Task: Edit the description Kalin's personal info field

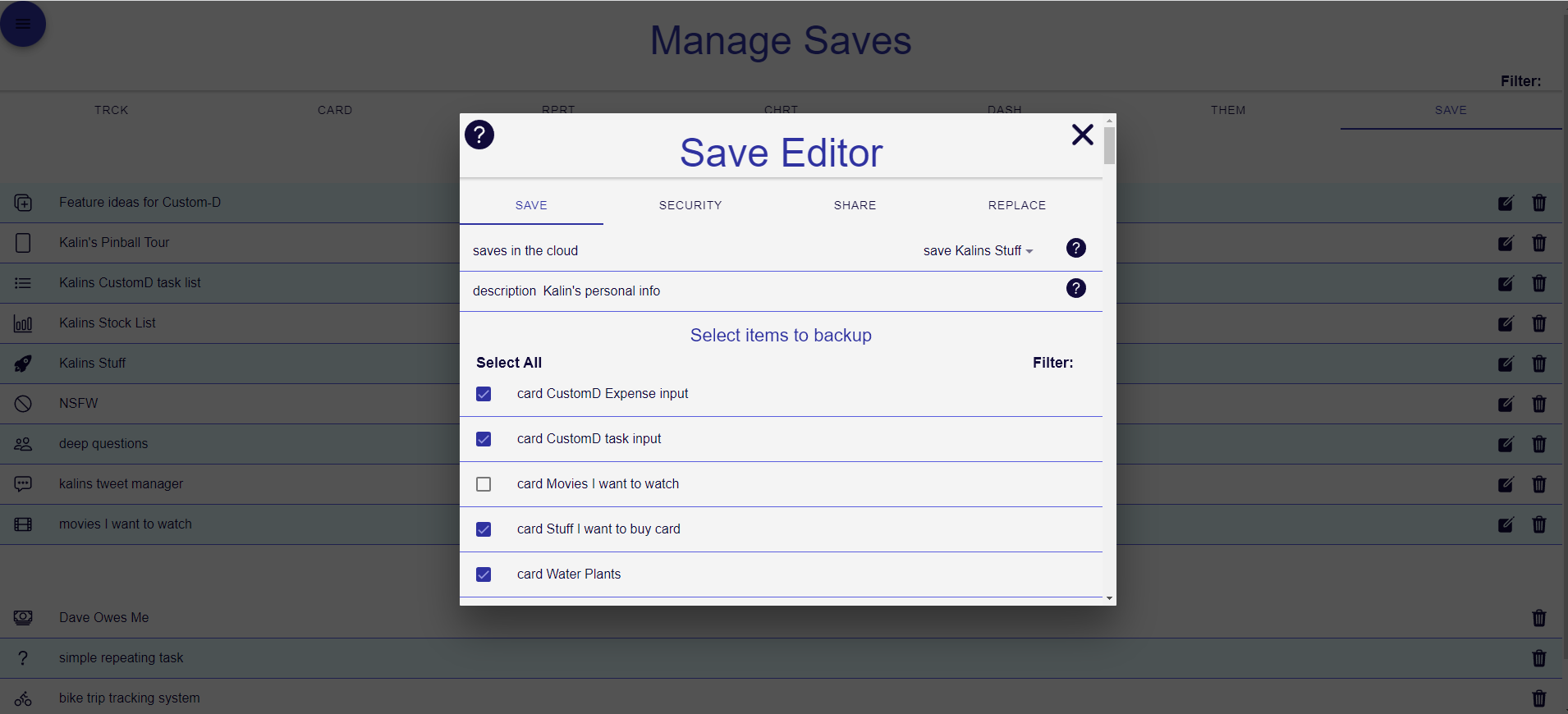Action: (602, 291)
